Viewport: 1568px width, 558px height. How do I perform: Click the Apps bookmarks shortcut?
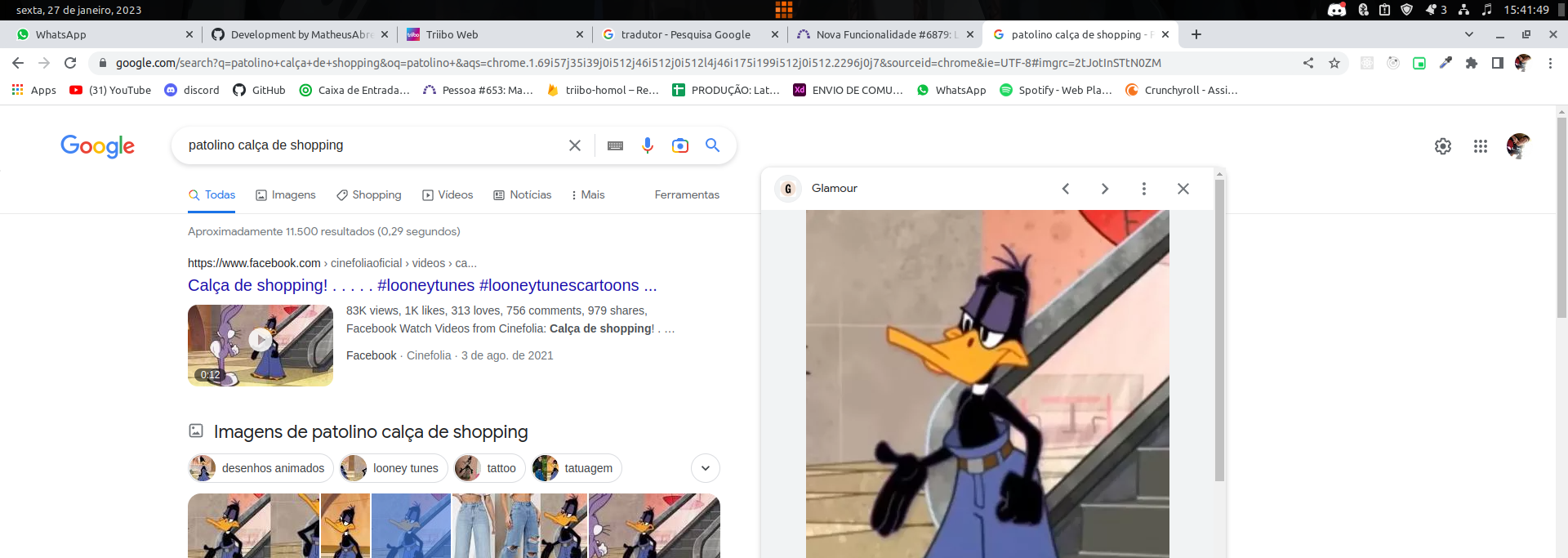34,90
